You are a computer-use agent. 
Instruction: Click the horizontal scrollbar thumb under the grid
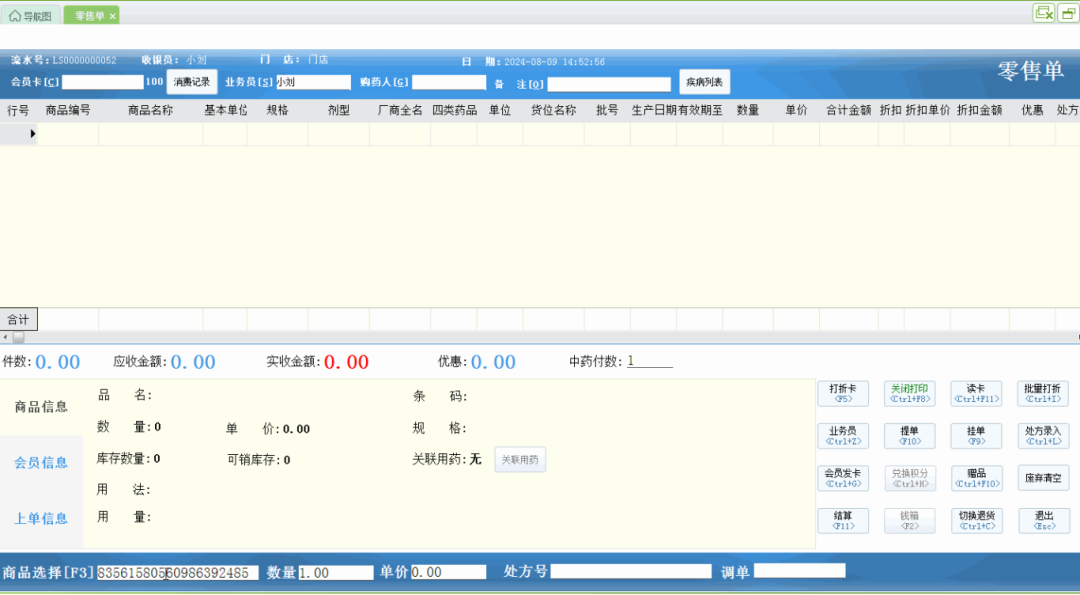[x=17, y=338]
